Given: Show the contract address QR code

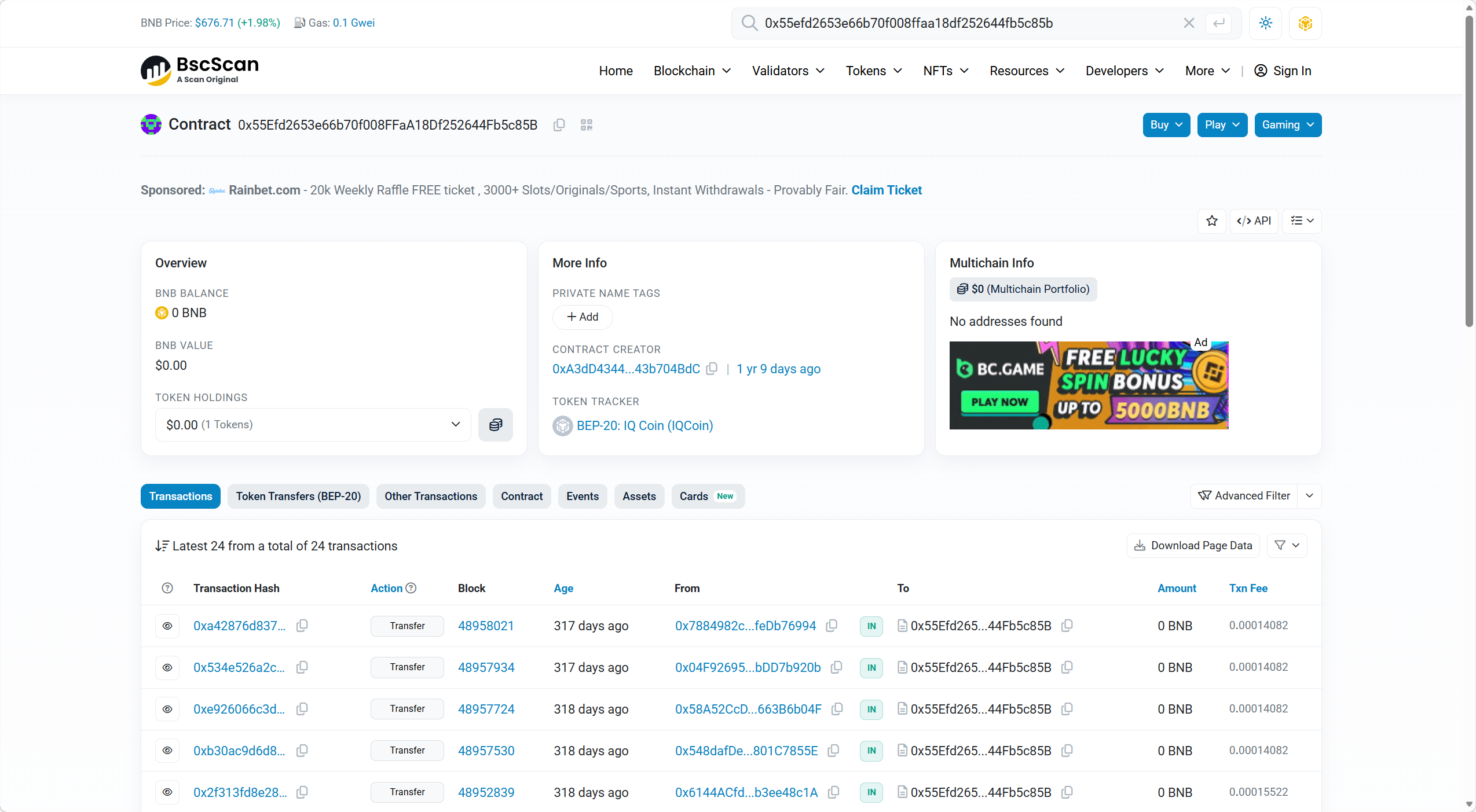Looking at the screenshot, I should tap(587, 125).
